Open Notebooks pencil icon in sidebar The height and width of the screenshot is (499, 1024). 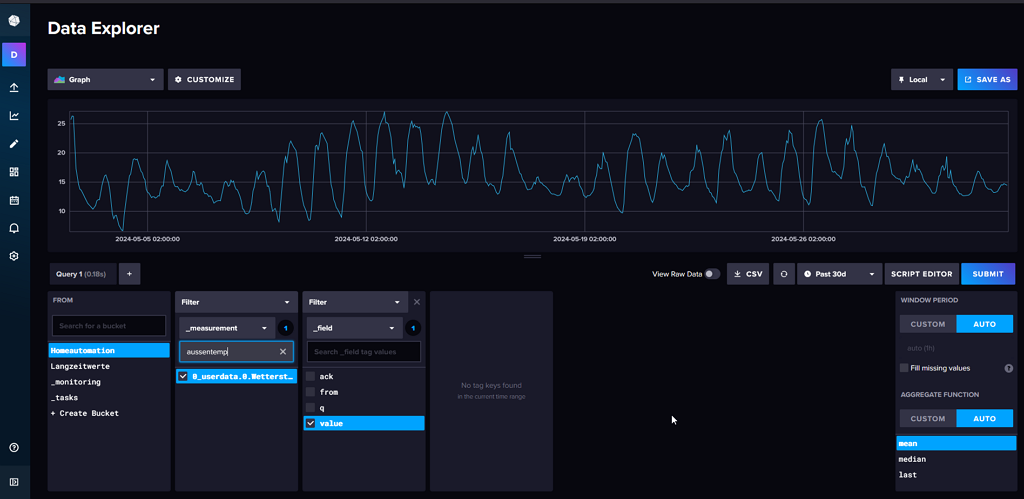[x=14, y=144]
